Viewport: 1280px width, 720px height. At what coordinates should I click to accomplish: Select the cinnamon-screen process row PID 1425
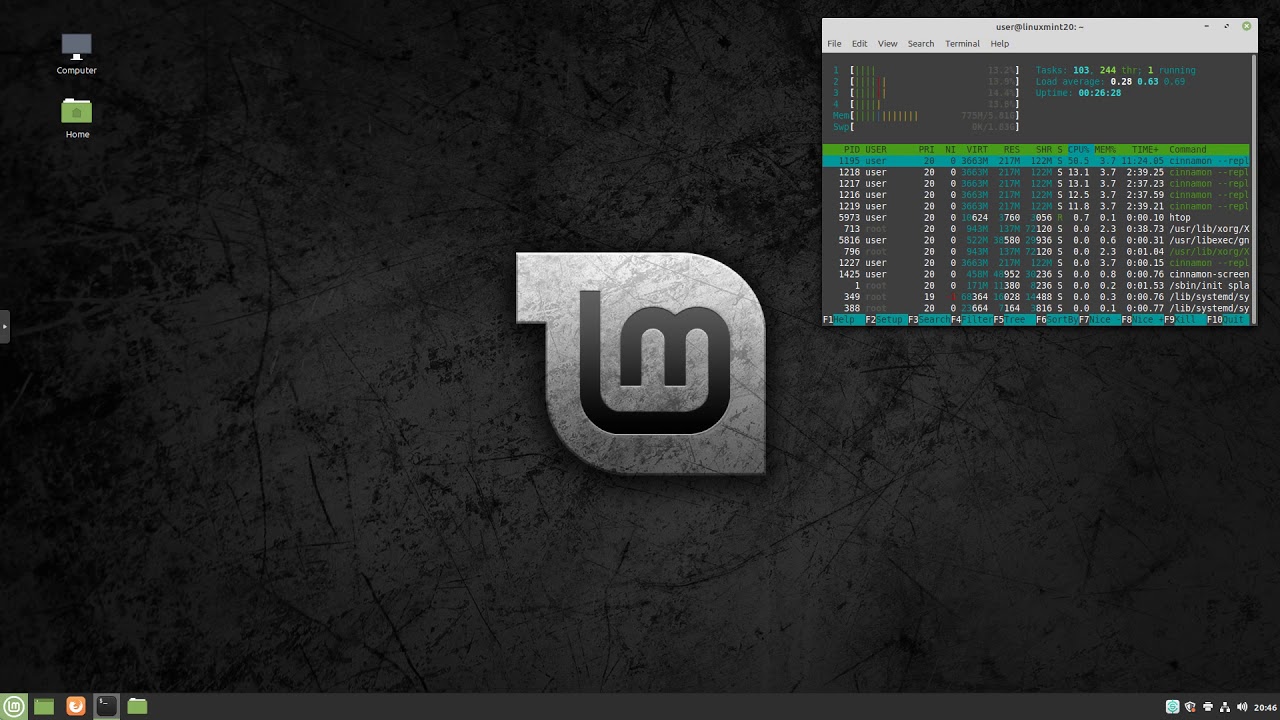1036,274
